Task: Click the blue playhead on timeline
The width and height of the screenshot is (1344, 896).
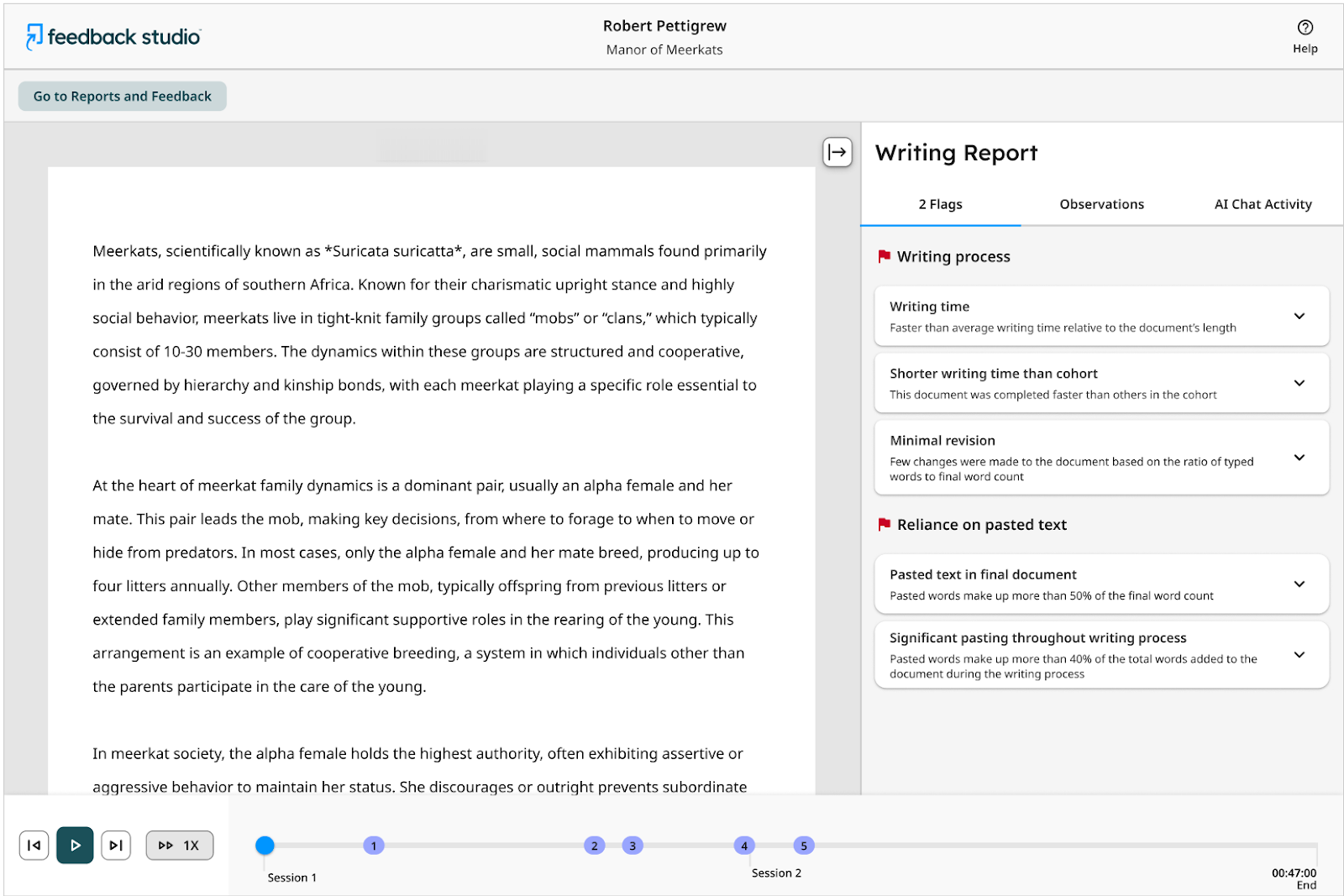Action: coord(265,846)
